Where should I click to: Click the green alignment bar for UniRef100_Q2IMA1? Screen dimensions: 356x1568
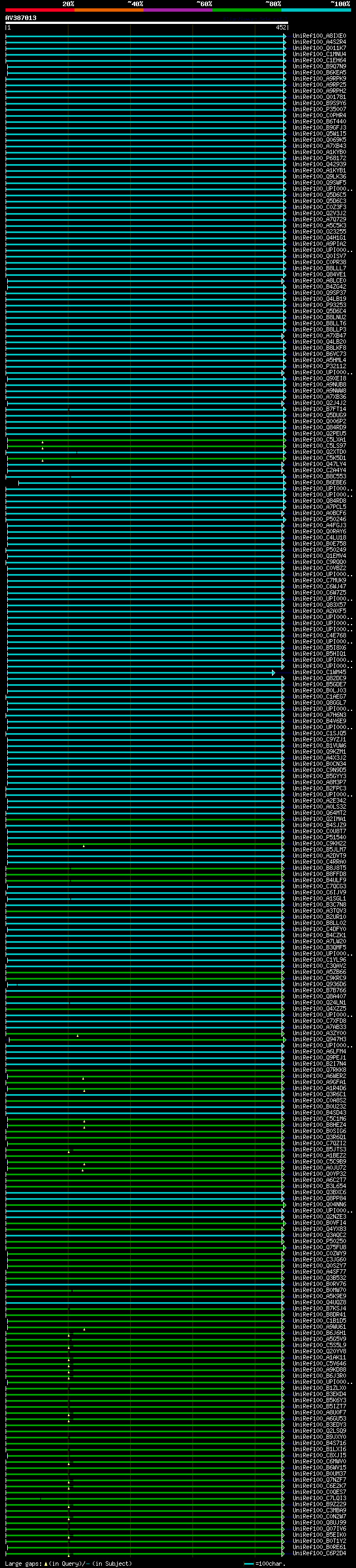145,819
